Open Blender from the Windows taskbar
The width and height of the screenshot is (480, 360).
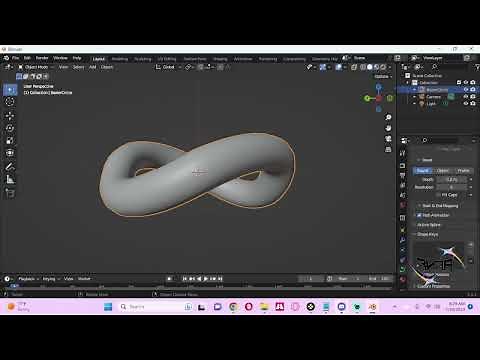click(x=372, y=306)
